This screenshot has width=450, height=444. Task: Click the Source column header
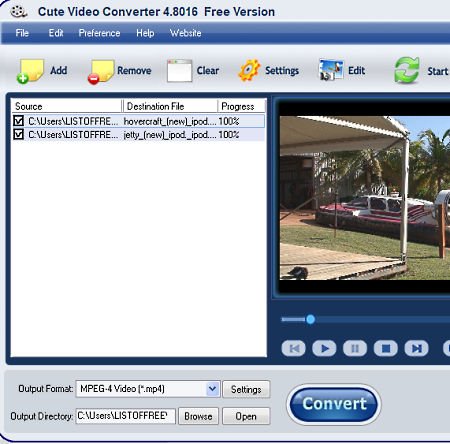point(67,106)
